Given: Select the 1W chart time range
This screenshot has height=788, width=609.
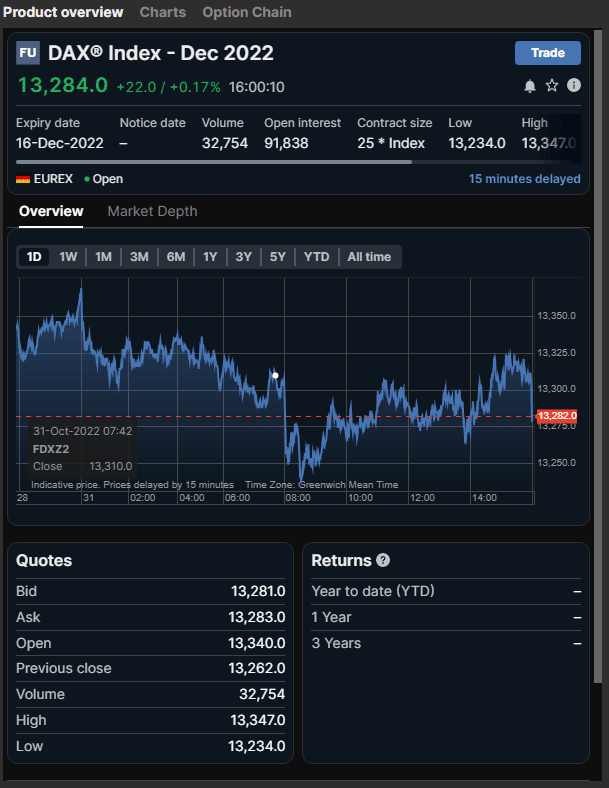Looking at the screenshot, I should tap(68, 257).
